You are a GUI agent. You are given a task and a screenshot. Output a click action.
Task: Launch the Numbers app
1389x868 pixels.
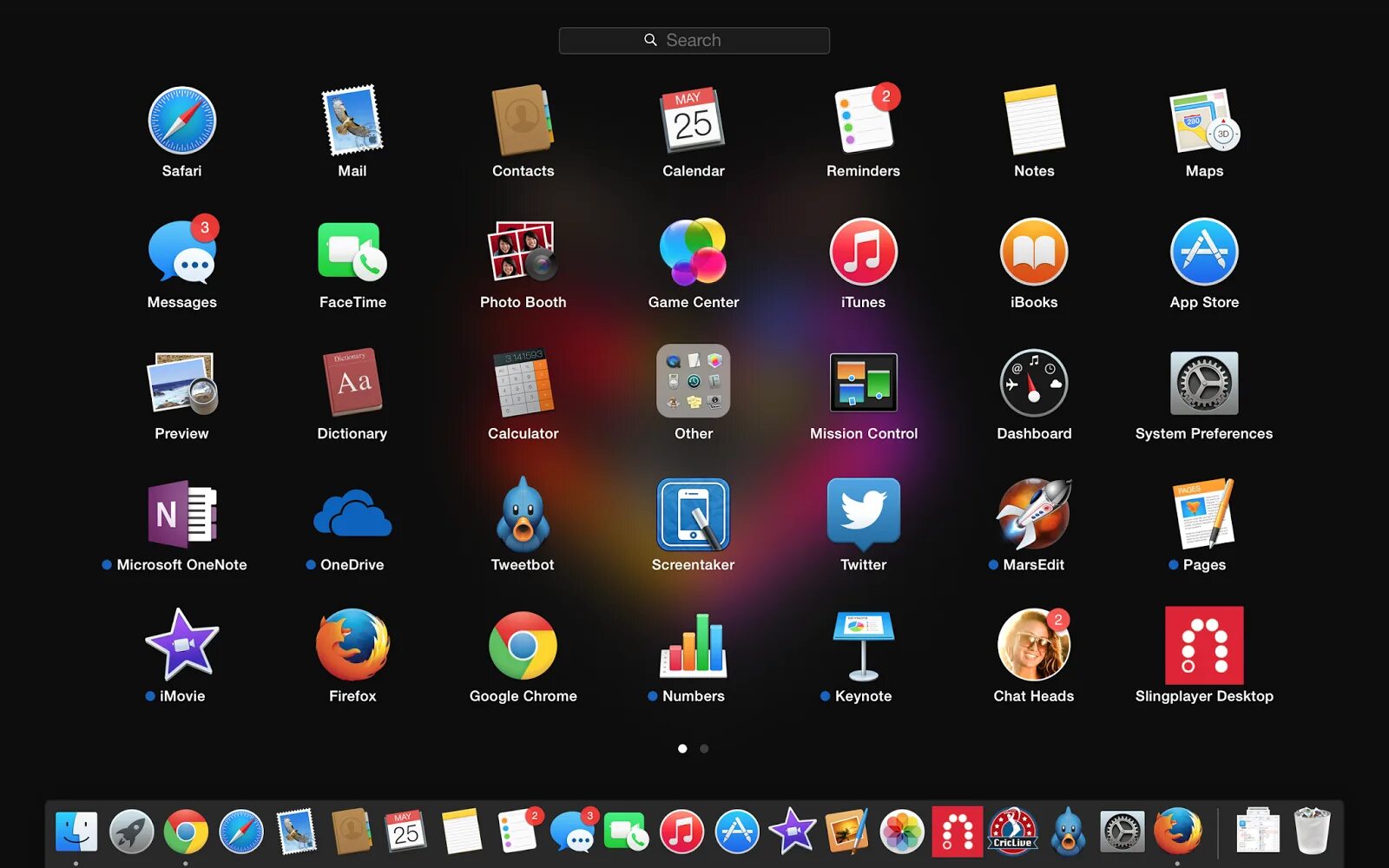[x=693, y=645]
